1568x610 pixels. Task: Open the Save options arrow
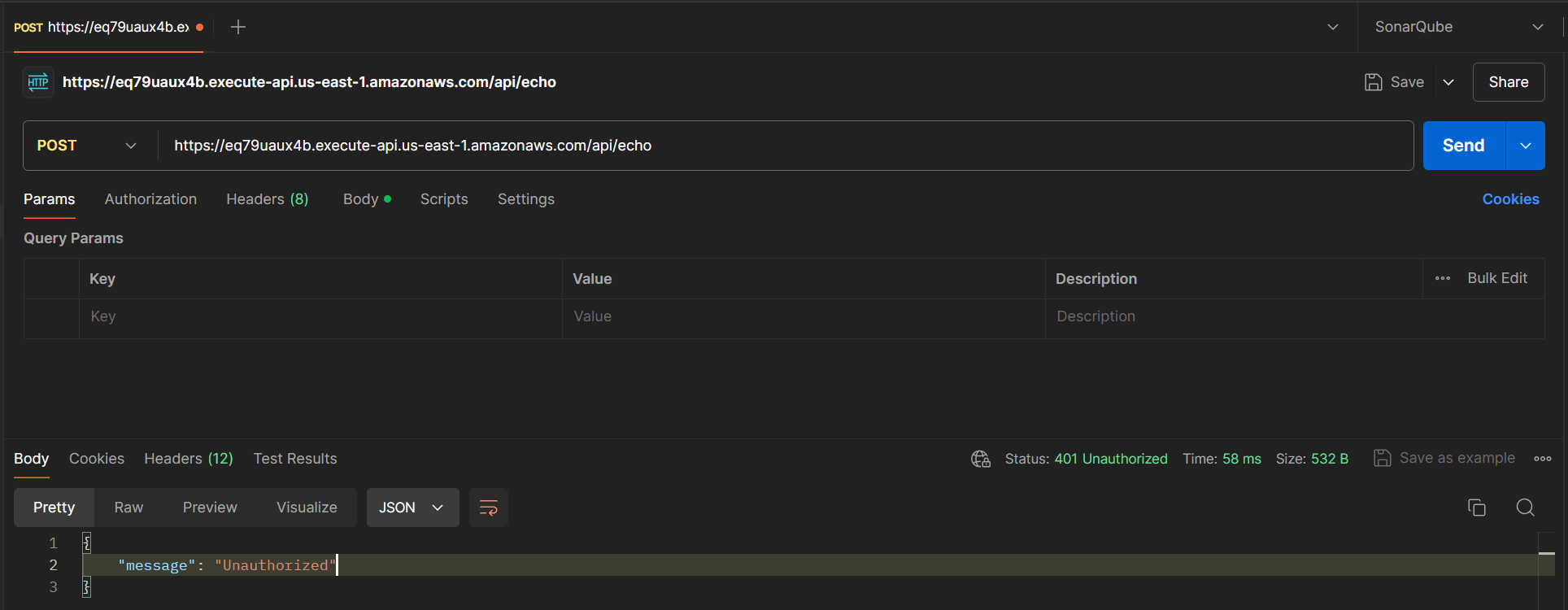click(1448, 82)
